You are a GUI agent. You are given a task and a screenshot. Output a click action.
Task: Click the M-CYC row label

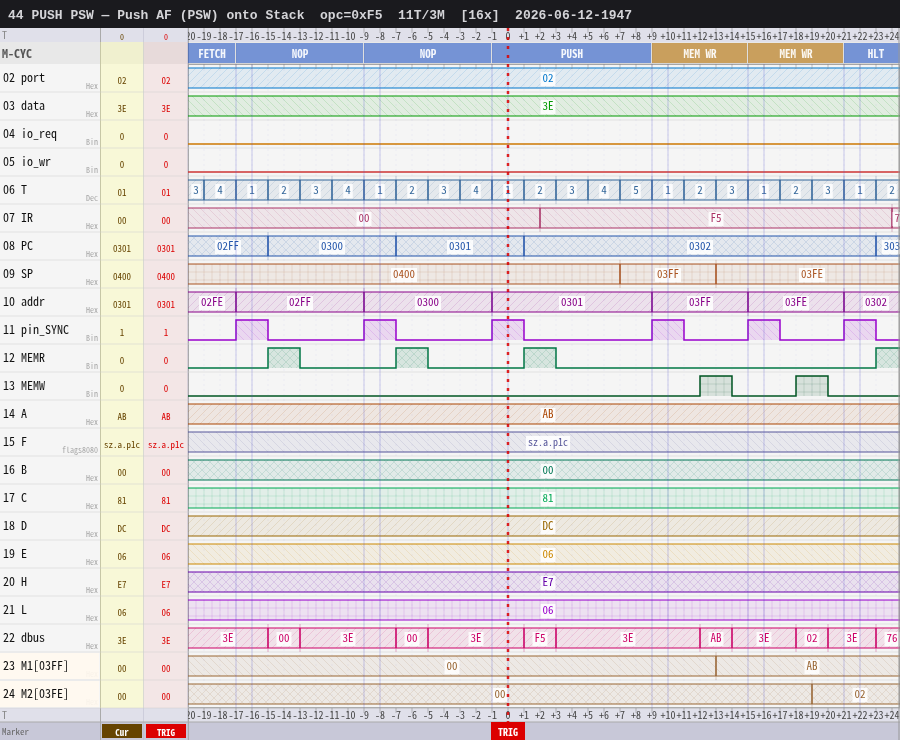pyautogui.click(x=17, y=54)
